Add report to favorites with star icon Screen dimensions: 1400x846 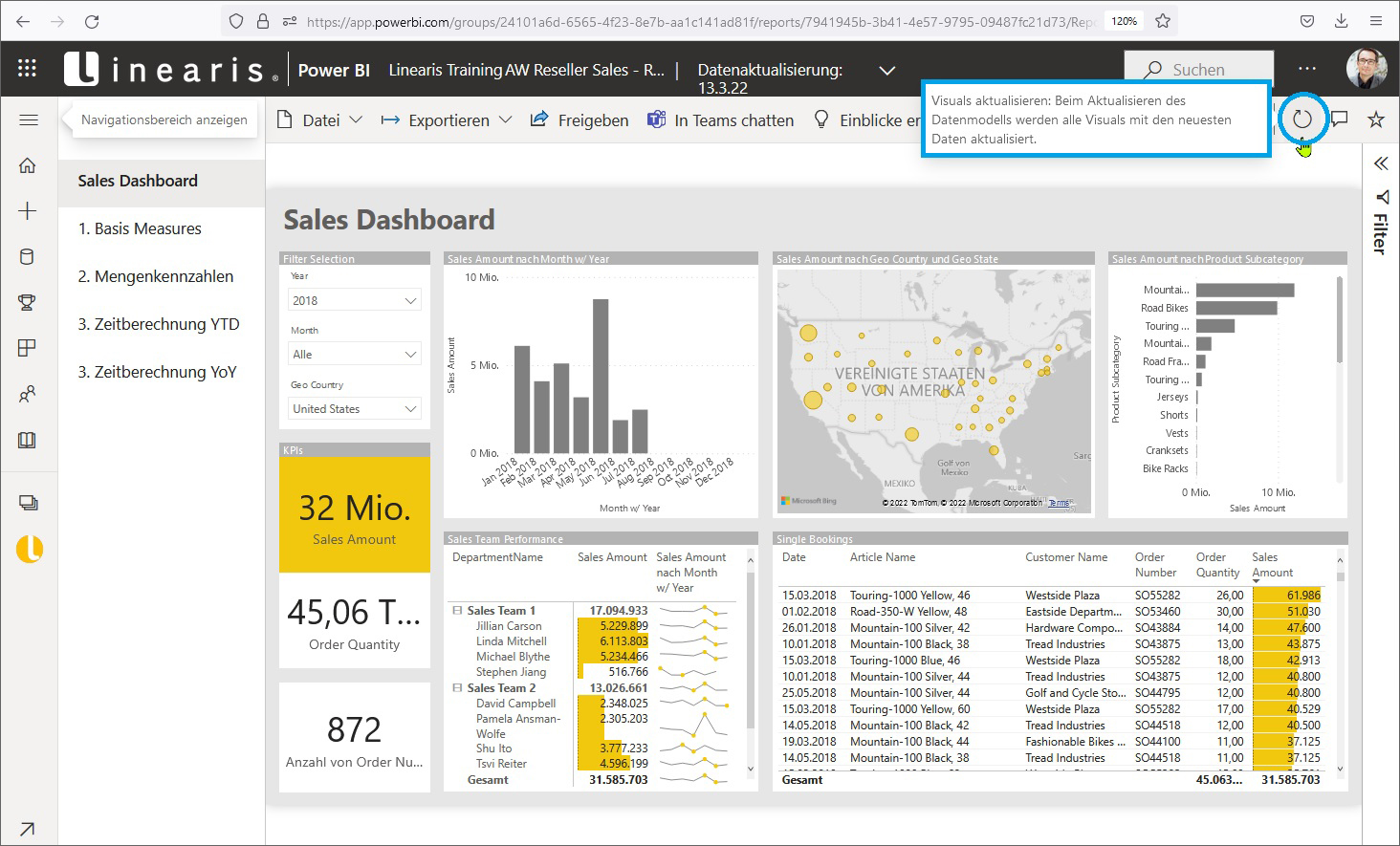[x=1375, y=119]
